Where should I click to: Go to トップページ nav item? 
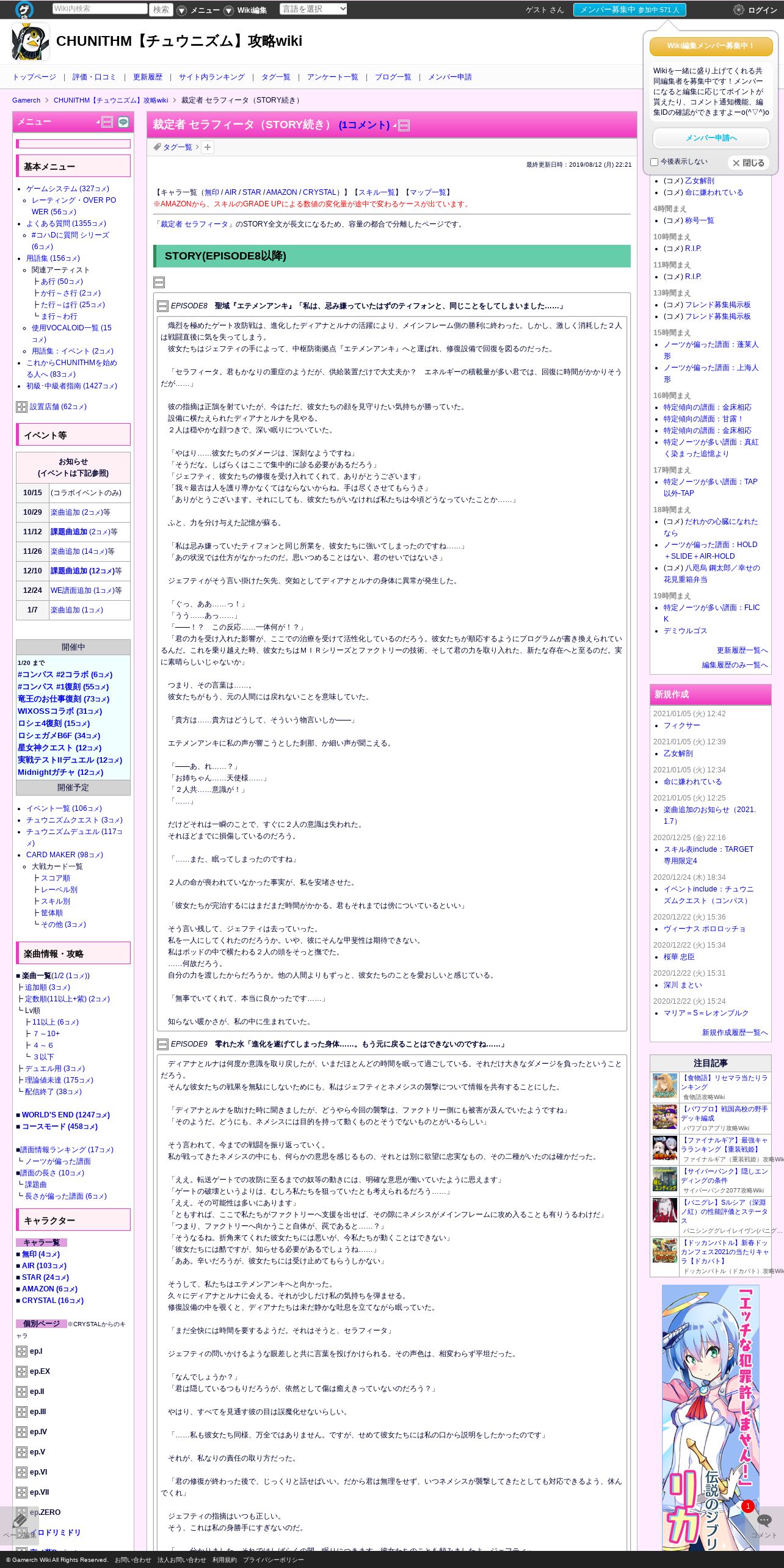[34, 77]
